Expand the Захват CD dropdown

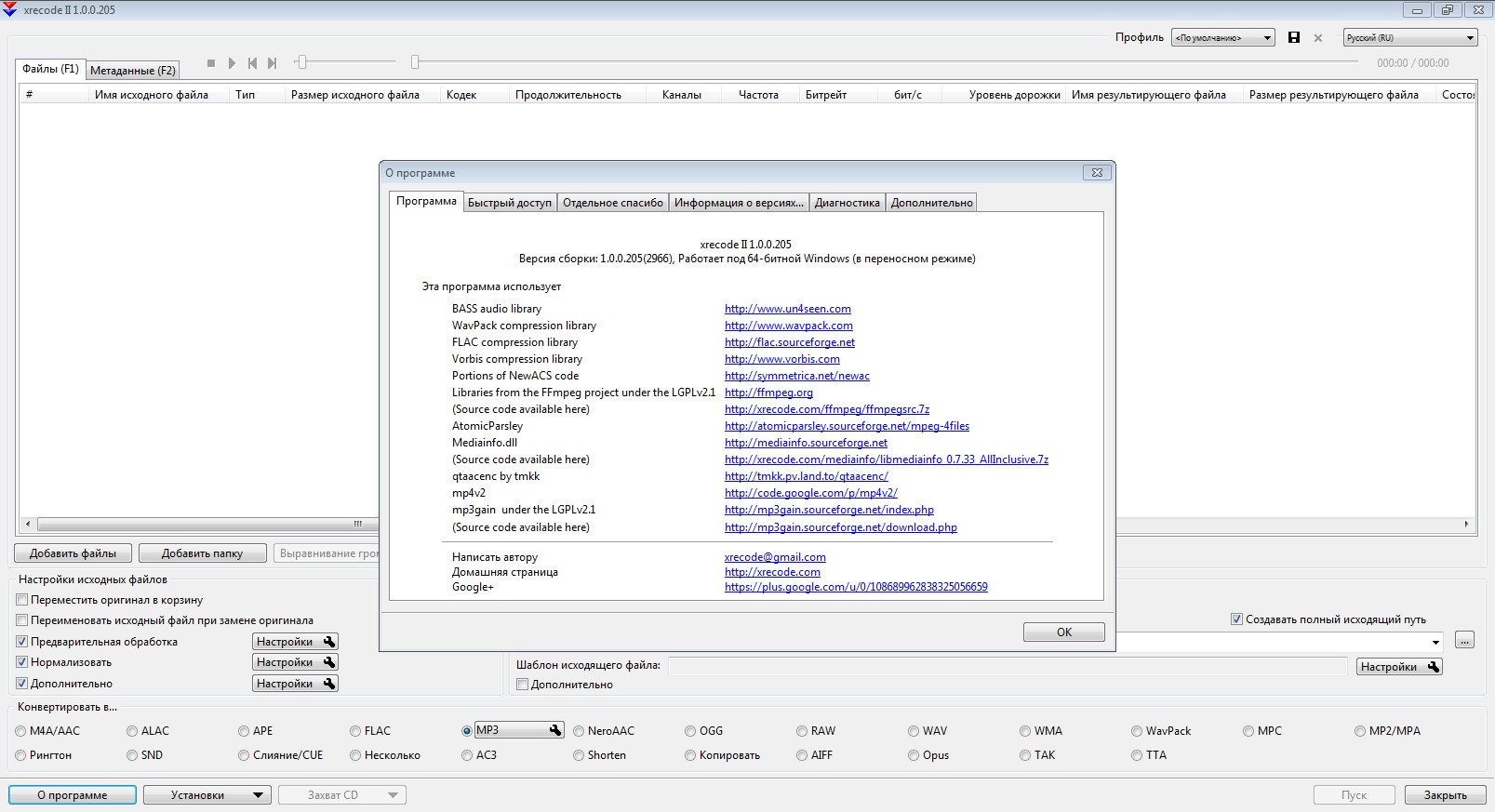(x=394, y=795)
